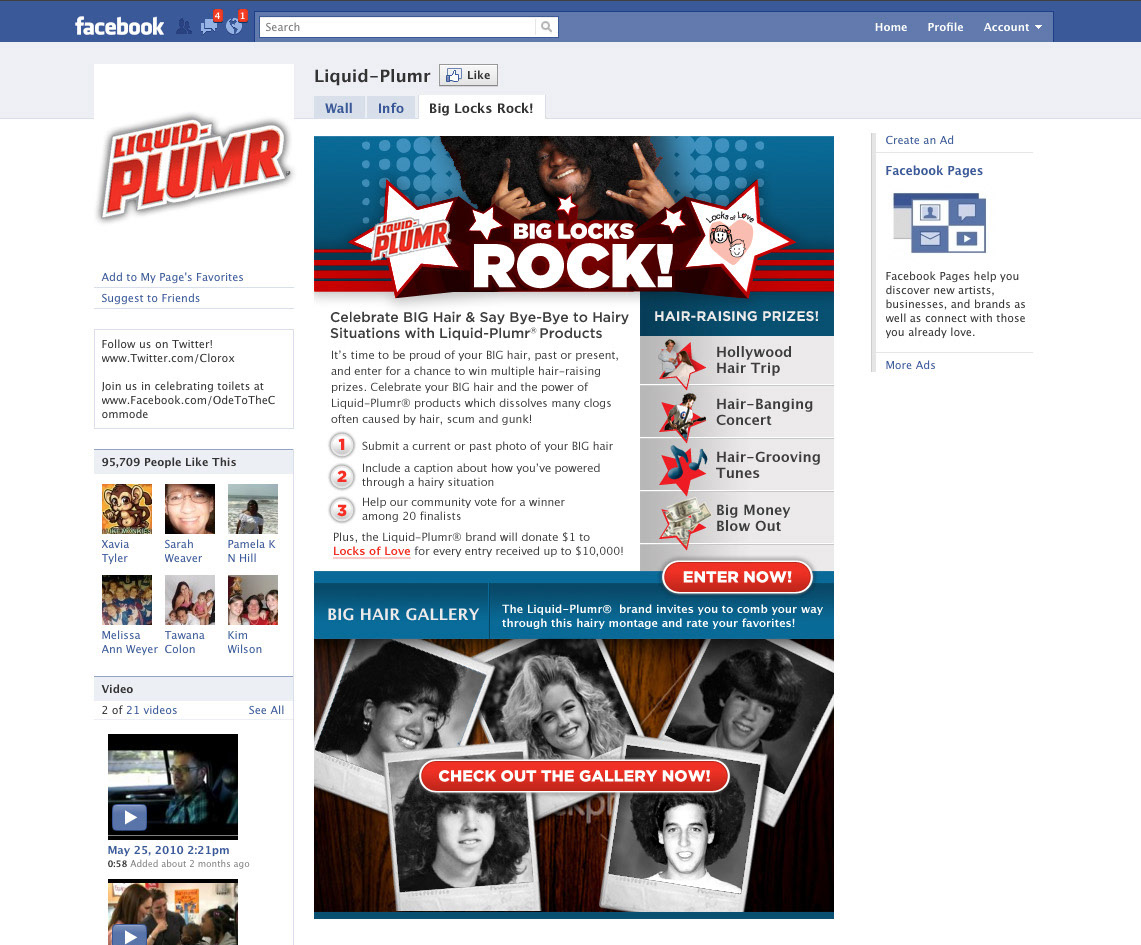This screenshot has width=1141, height=945.
Task: Click Tawana Colon's profile picture
Action: coord(190,600)
